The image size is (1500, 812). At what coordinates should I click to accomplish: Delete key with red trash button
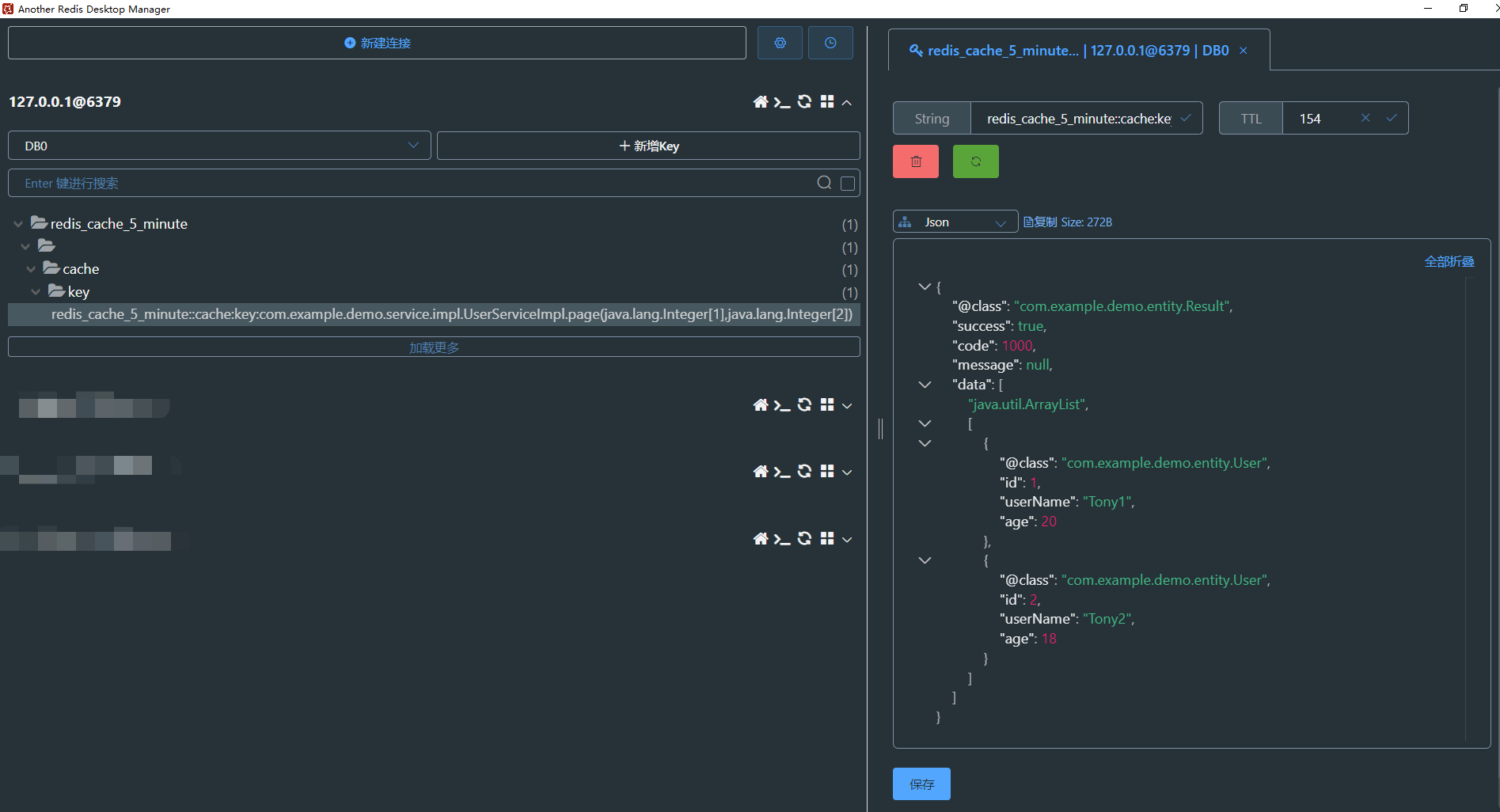point(916,161)
